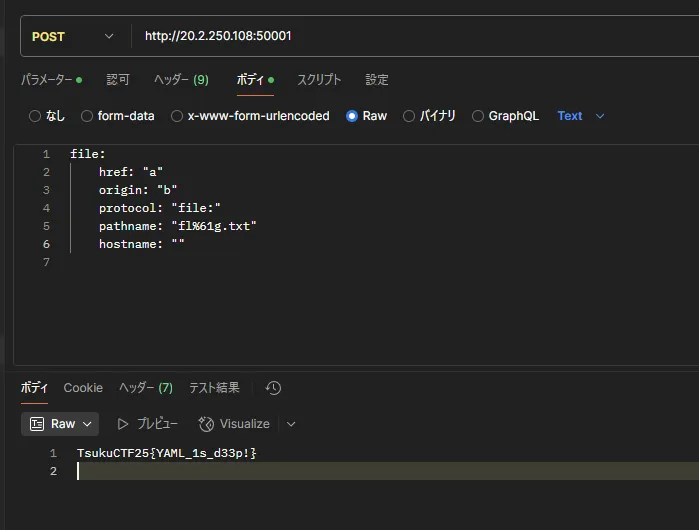Image resolution: width=699 pixels, height=530 pixels.
Task: Open the 認可 tab
Action: click(x=118, y=80)
